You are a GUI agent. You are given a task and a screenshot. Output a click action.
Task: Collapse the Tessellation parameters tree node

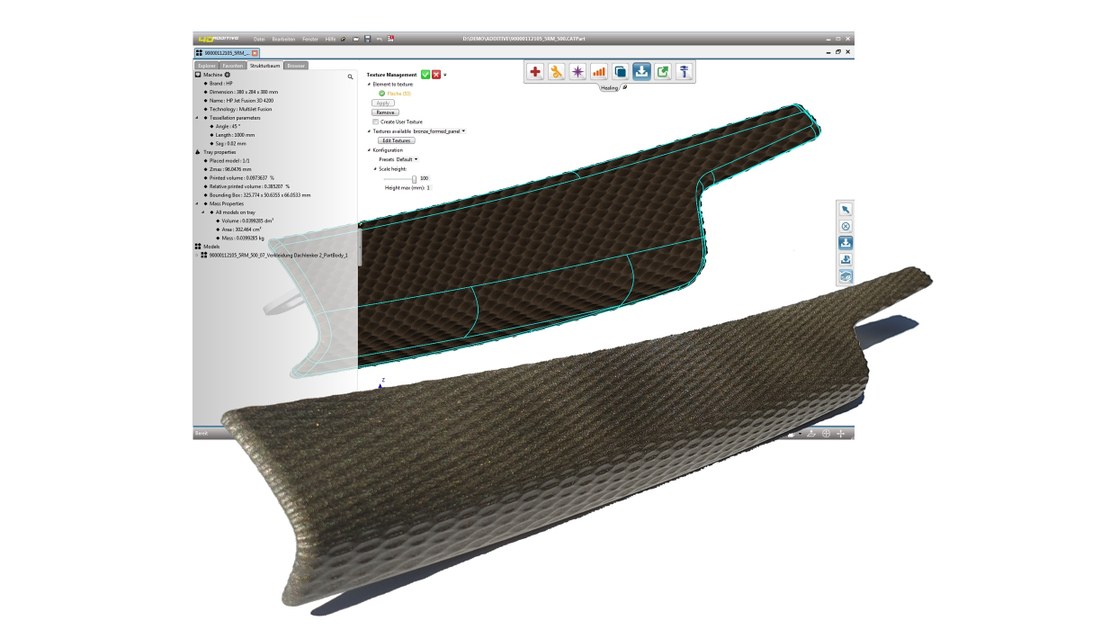(x=198, y=118)
